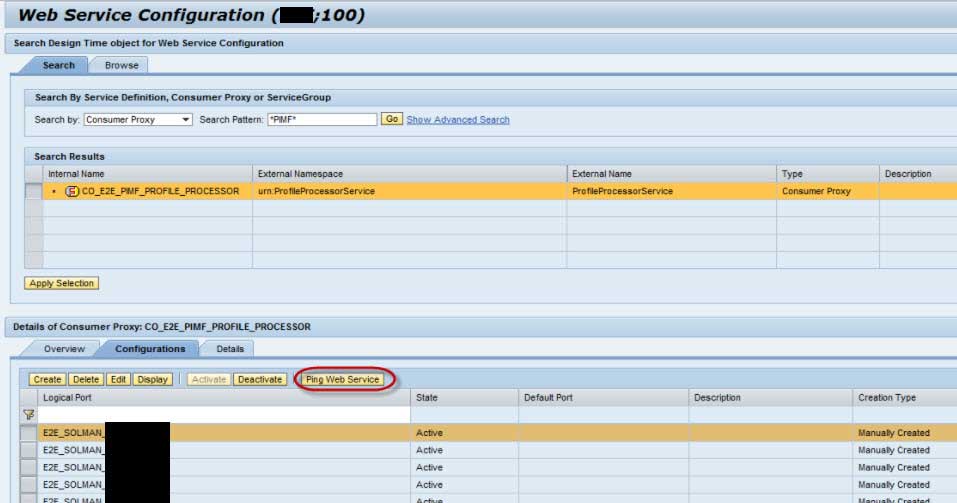Click the Activate button
Viewport: 957px width, 503px height.
click(209, 379)
